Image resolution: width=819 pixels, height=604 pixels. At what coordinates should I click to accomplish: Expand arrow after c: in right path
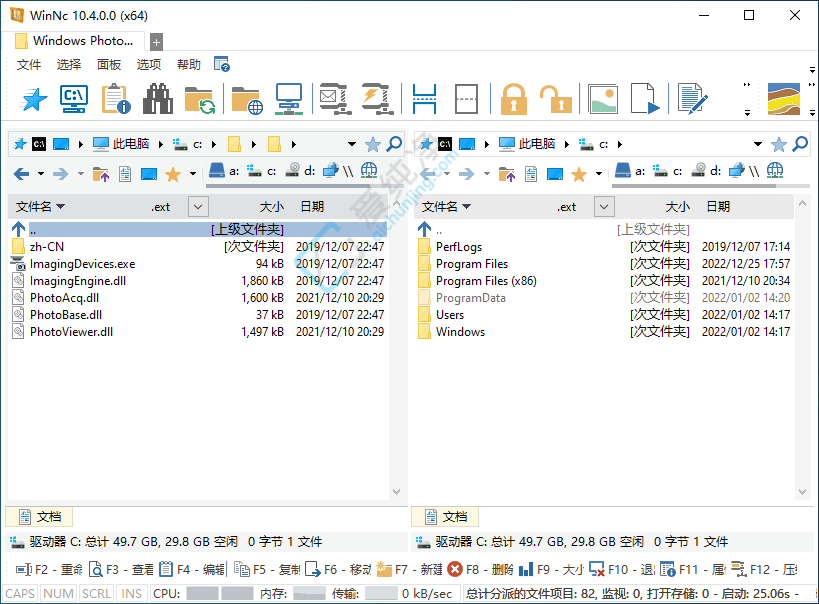619,144
